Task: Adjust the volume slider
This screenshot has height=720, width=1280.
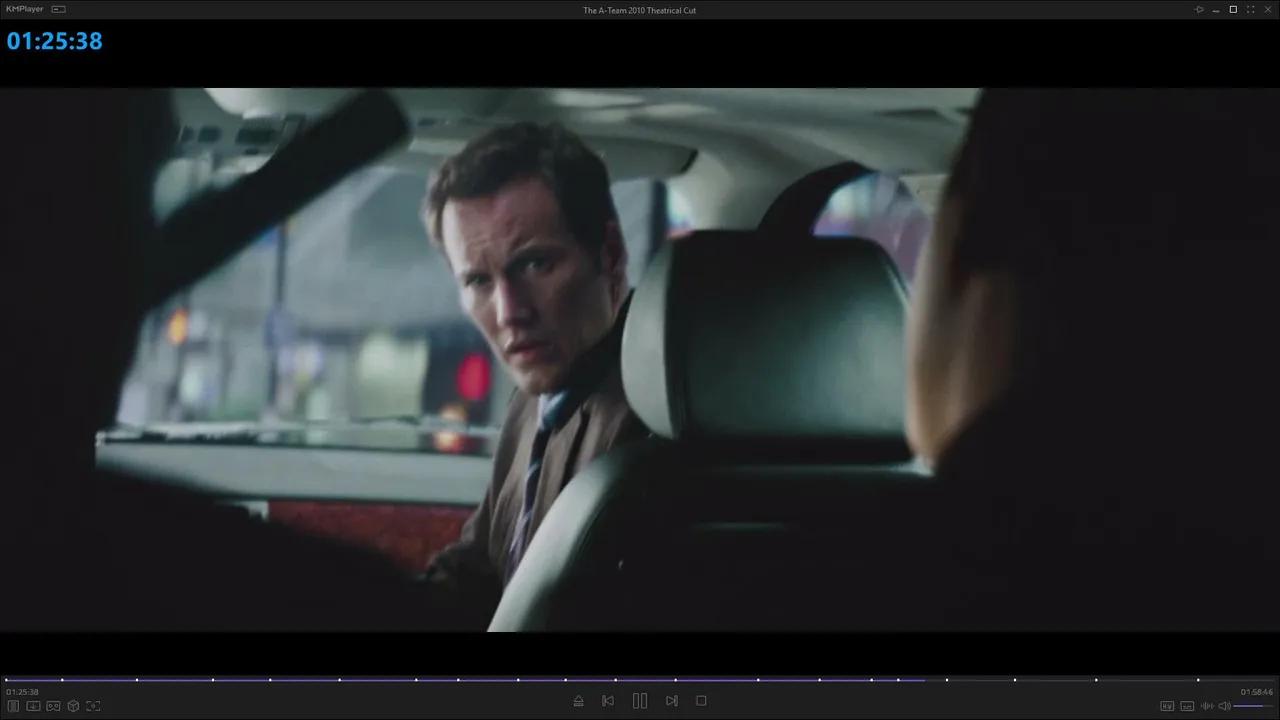Action: [1254, 706]
